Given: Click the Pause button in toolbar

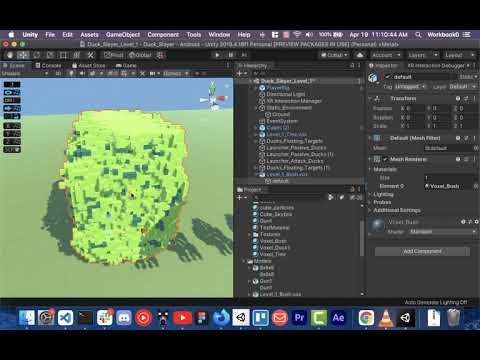Looking at the screenshot, I should 231,55.
